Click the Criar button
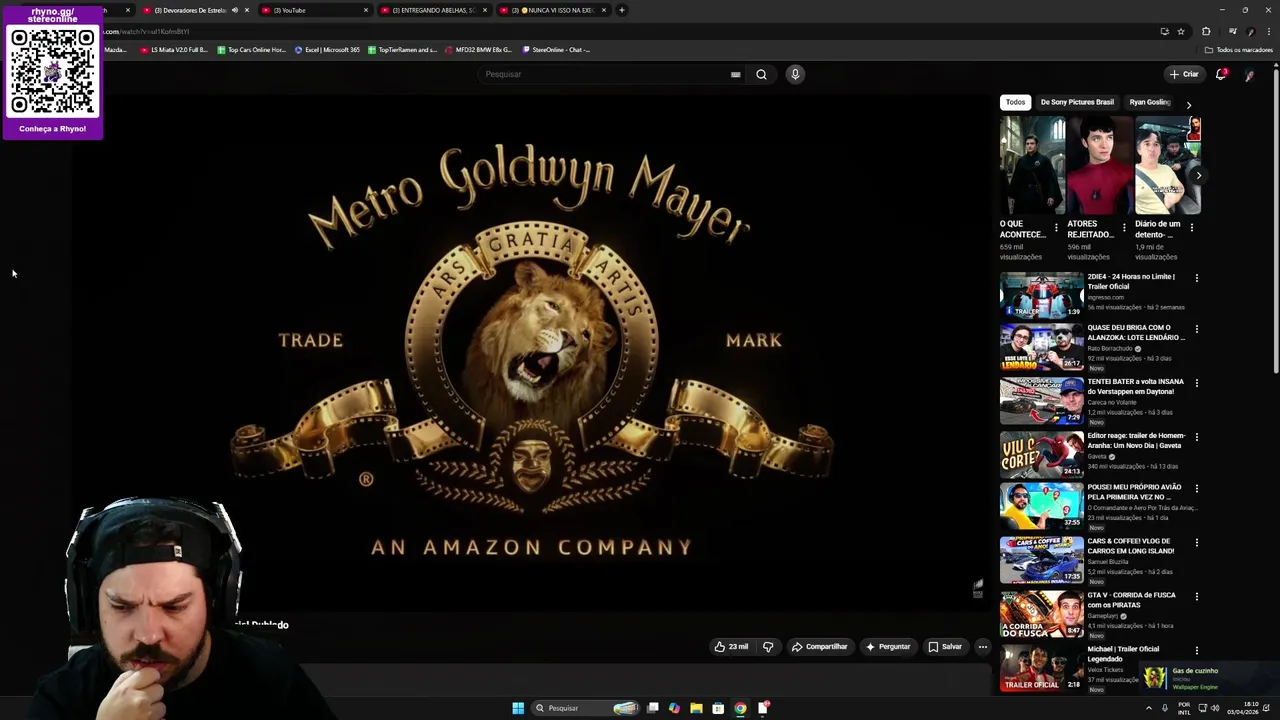Viewport: 1280px width, 720px height. pyautogui.click(x=1184, y=74)
